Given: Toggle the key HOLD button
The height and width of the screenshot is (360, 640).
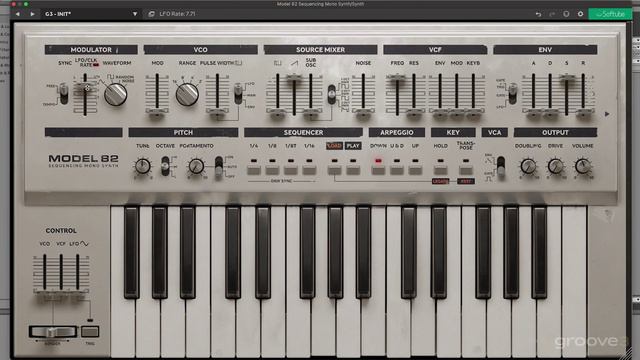Looking at the screenshot, I should pyautogui.click(x=440, y=170).
